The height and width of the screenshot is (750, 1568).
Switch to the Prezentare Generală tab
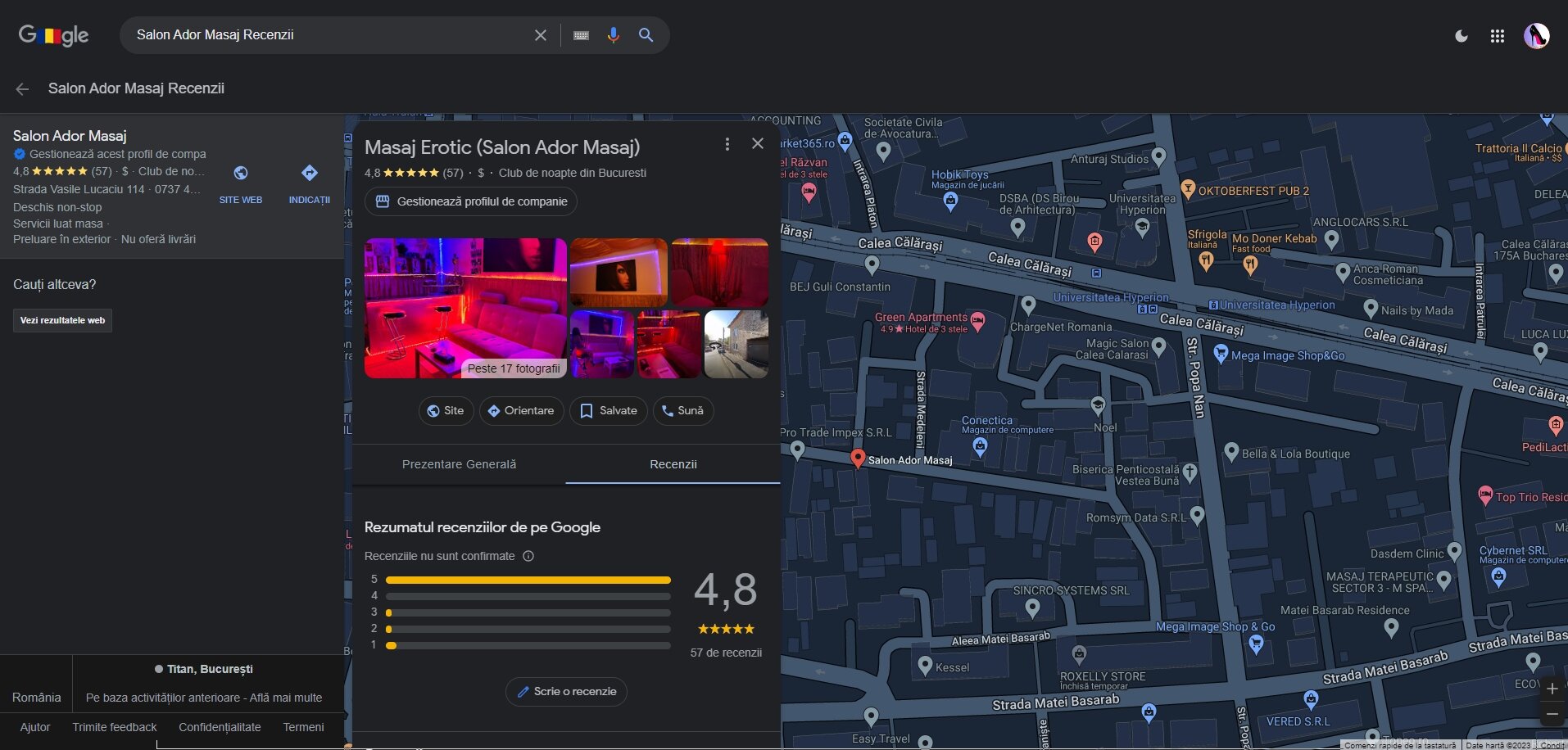459,464
